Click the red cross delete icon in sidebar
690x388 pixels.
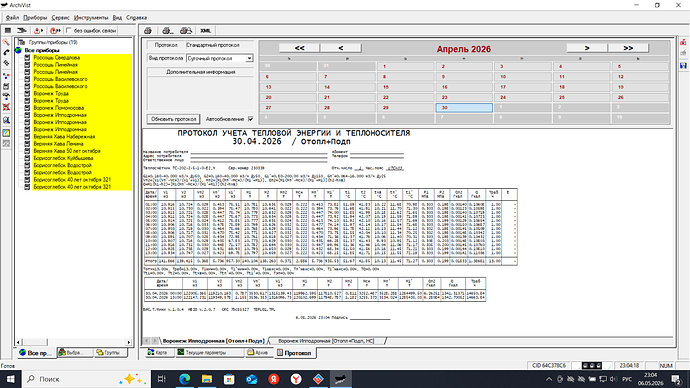click(x=6, y=107)
